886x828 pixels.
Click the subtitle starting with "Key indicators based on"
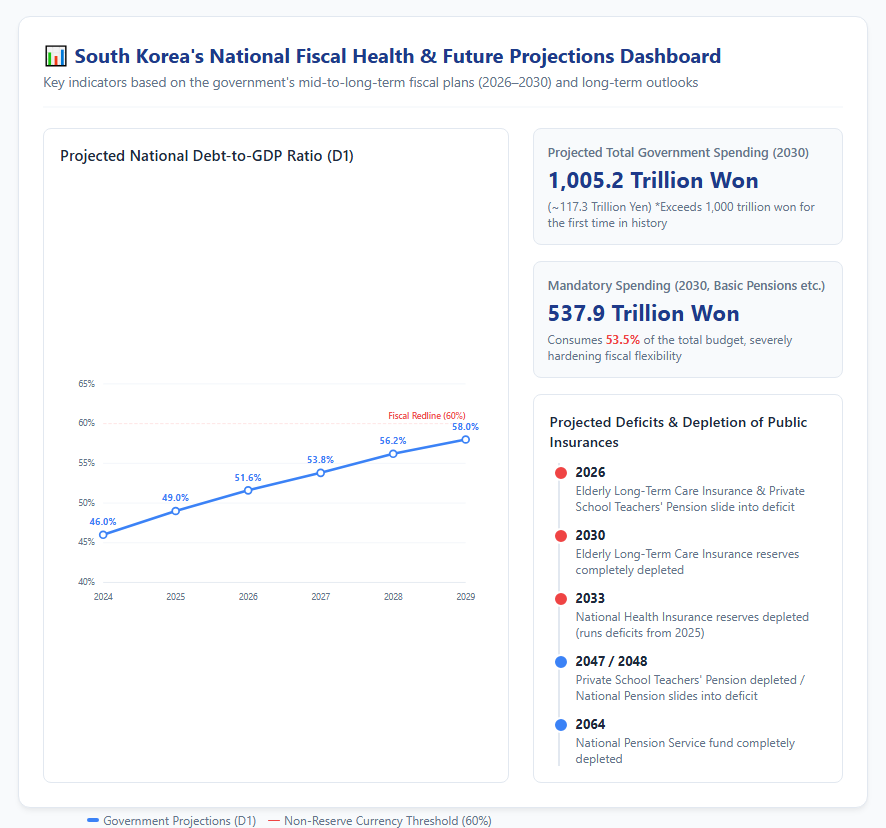coord(371,83)
